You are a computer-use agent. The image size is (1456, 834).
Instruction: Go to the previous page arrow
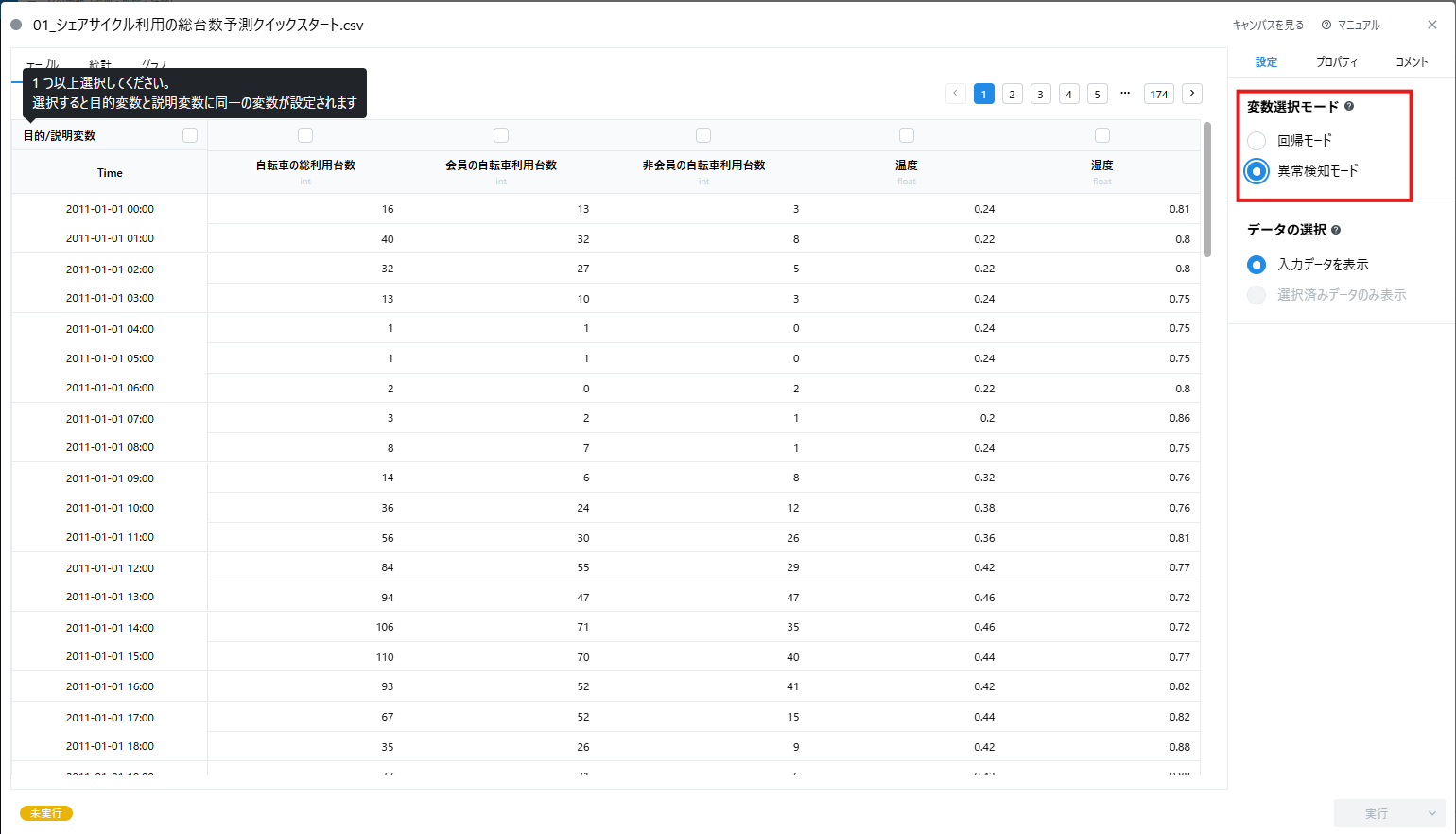coord(956,93)
